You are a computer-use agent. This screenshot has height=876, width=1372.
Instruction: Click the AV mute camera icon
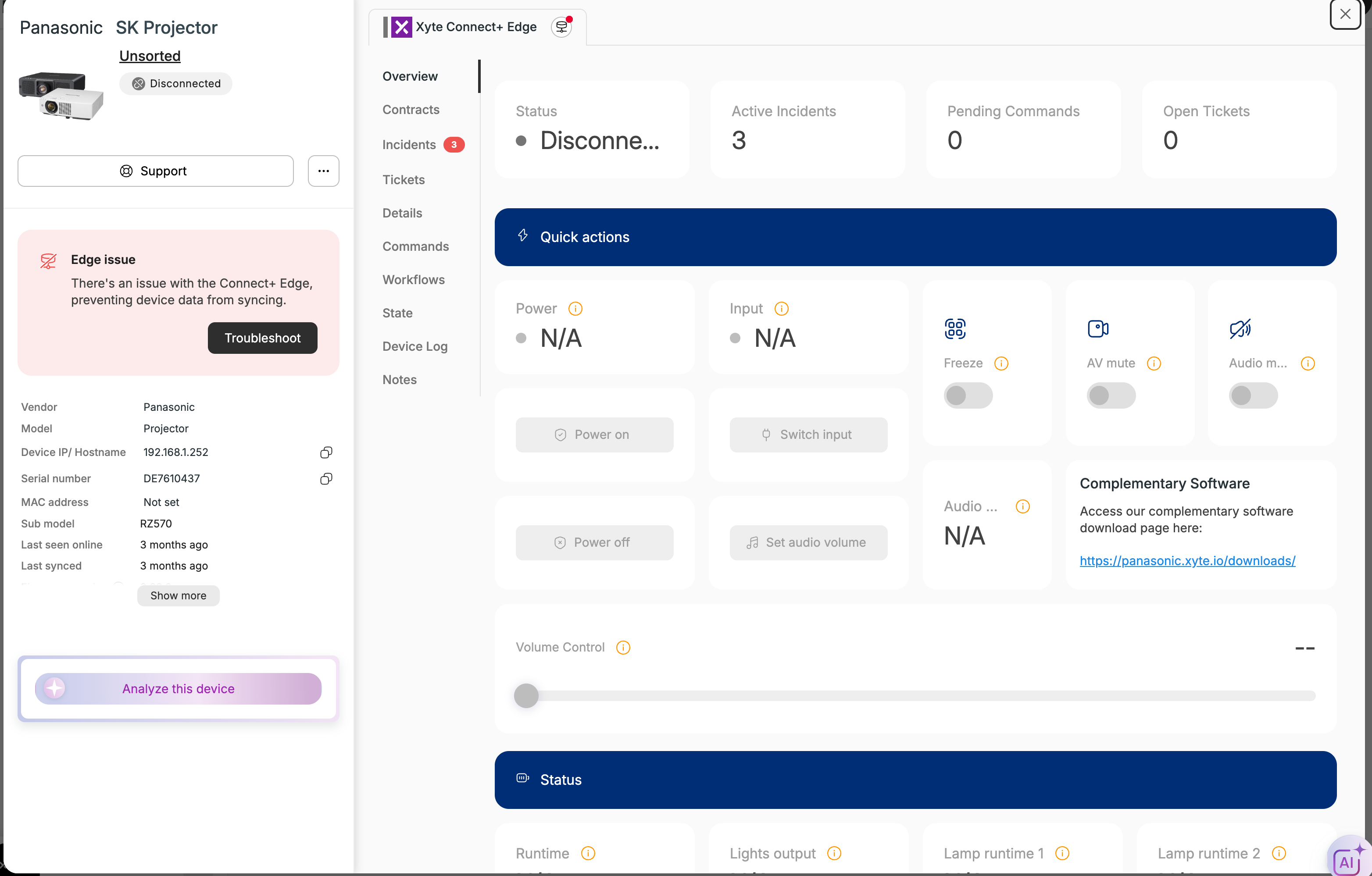(x=1098, y=329)
